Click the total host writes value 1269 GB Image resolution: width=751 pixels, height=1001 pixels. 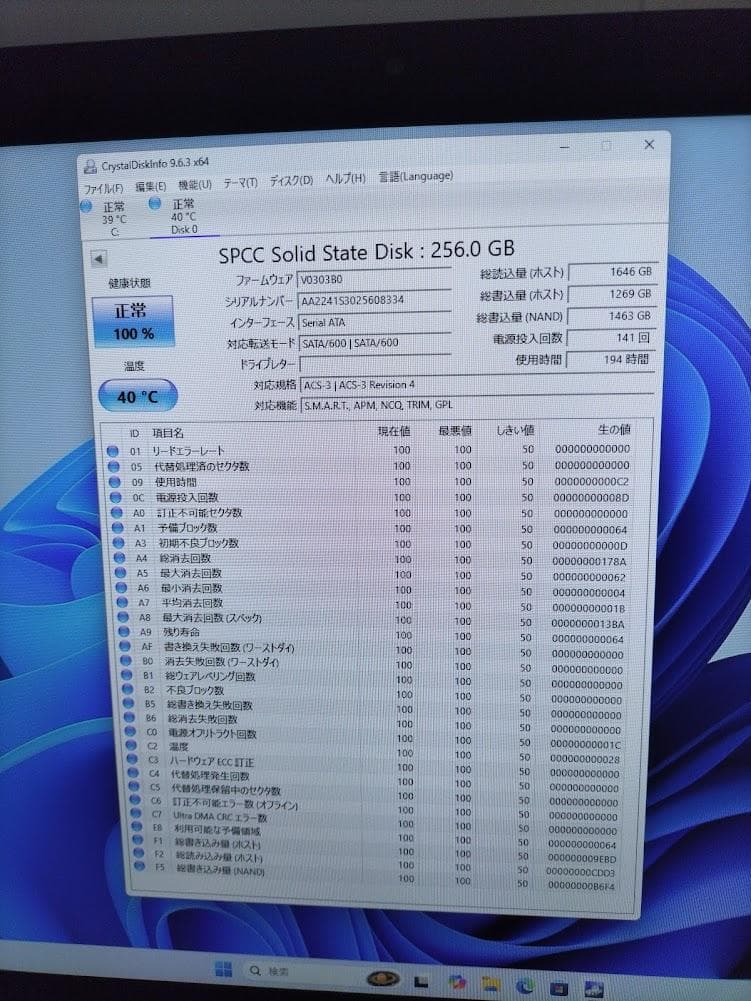coord(611,294)
